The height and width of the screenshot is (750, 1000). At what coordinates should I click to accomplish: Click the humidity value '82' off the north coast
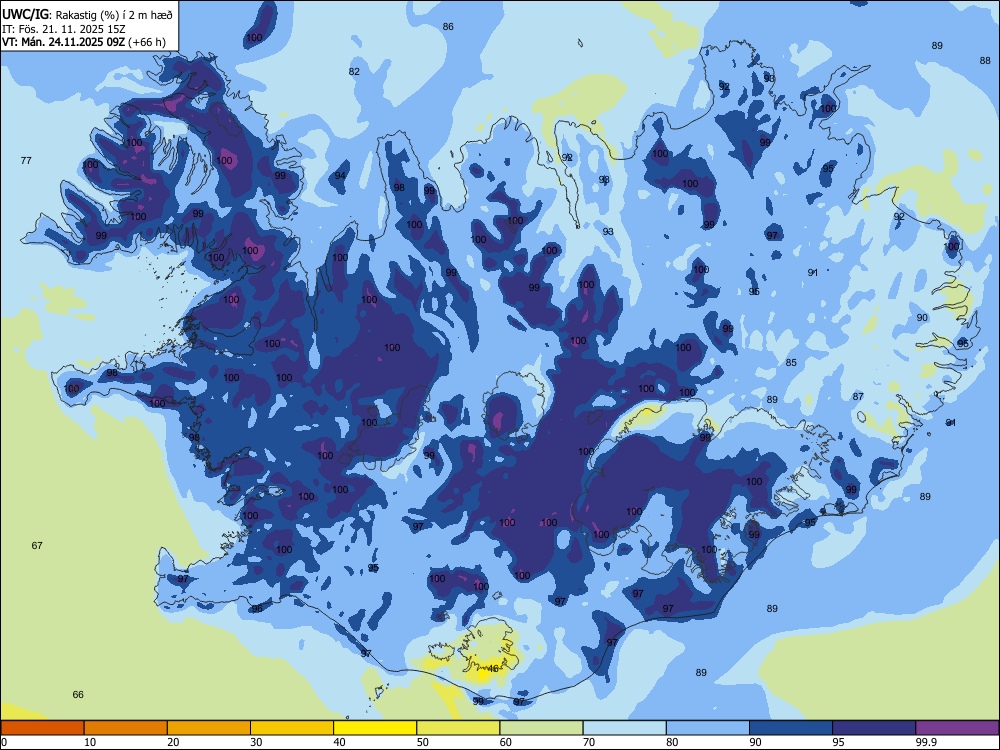pyautogui.click(x=354, y=71)
